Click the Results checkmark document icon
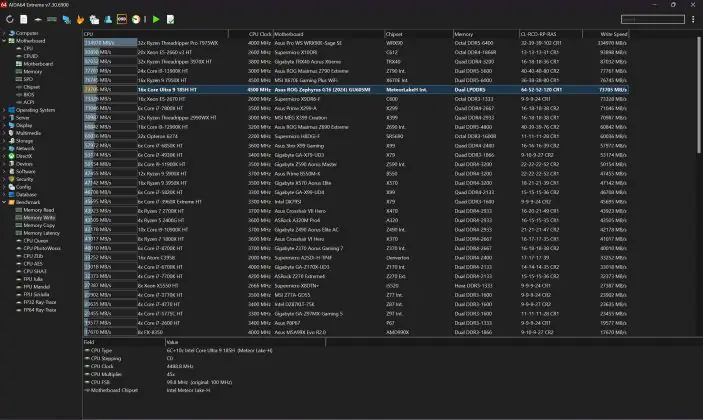The image size is (703, 420). (x=170, y=19)
